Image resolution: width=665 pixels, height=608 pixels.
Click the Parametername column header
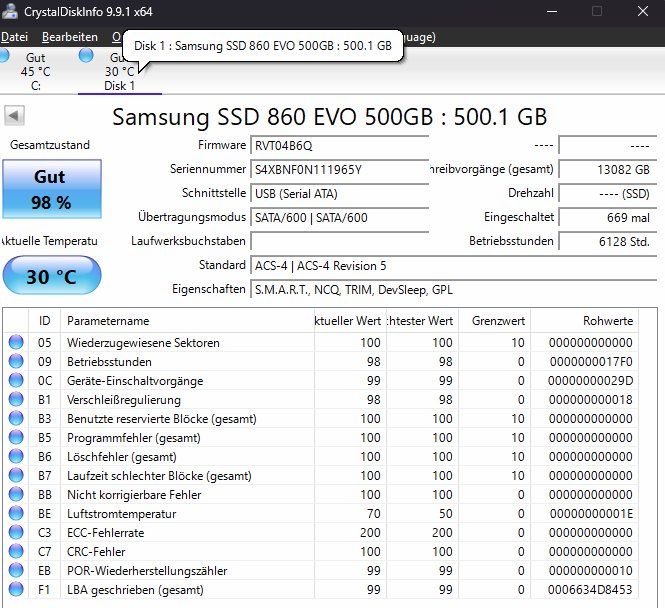(x=187, y=321)
